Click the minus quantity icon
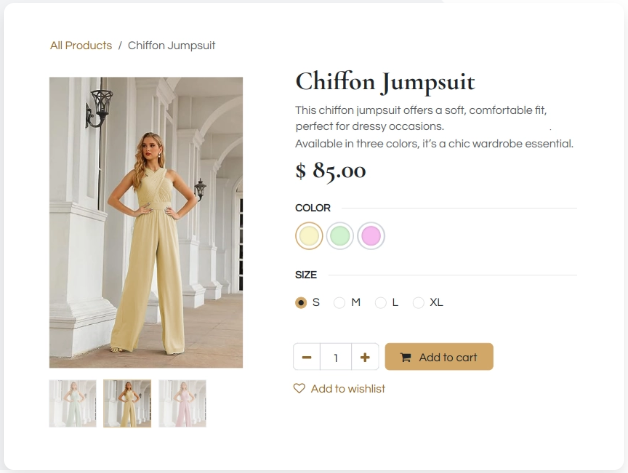The height and width of the screenshot is (473, 628). coord(306,357)
